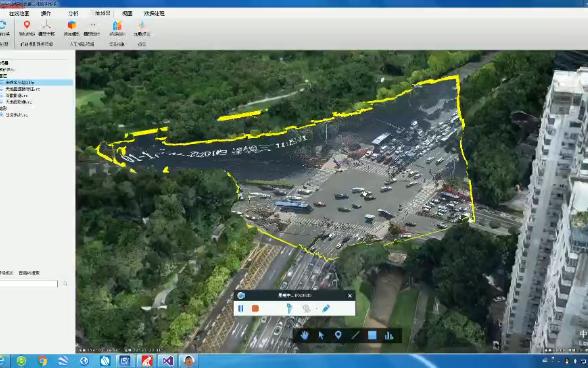Click the three-axis coordinate ribbon icon
Viewport: 588px width, 368px height.
[46, 25]
